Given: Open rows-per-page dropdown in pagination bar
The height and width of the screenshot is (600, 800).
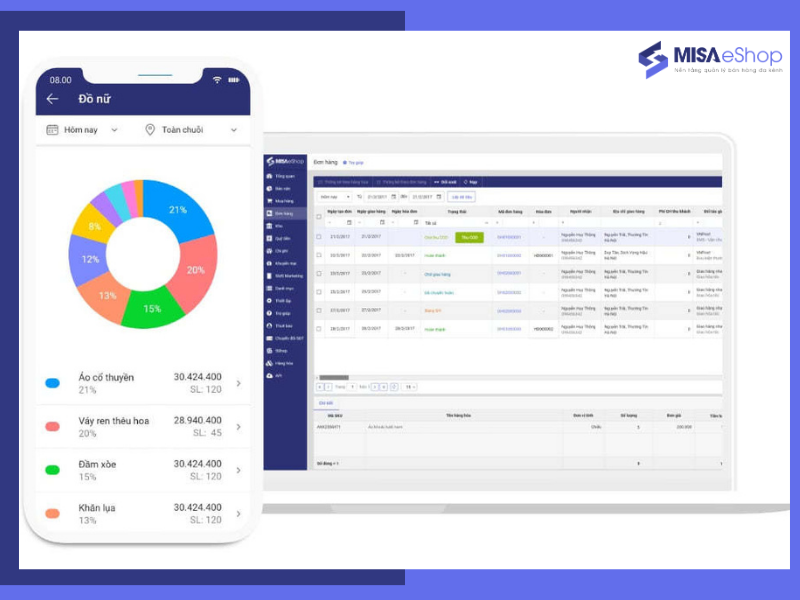Looking at the screenshot, I should click(410, 387).
